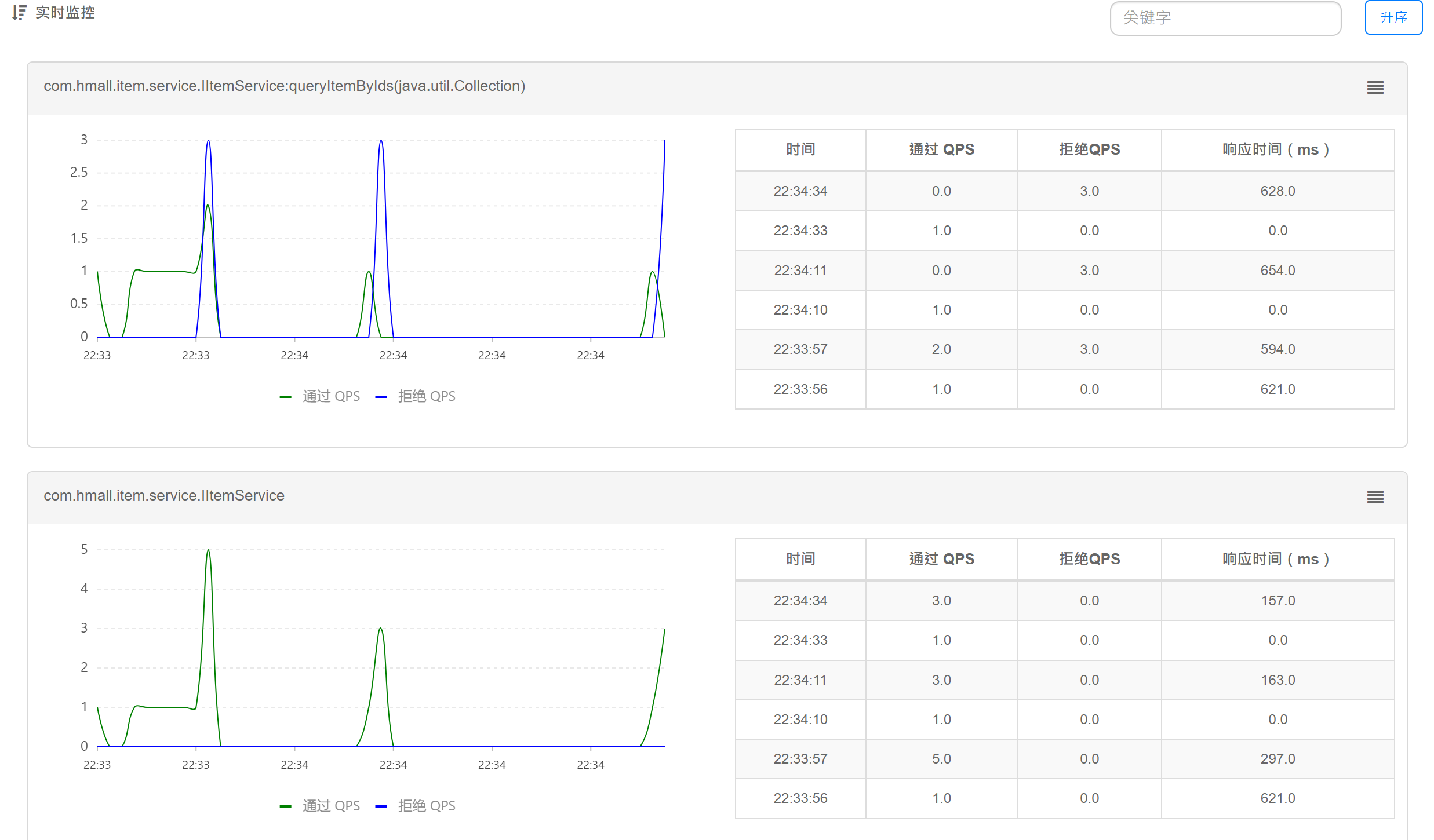Click the 5.0 通过 QPS cell

point(941,759)
